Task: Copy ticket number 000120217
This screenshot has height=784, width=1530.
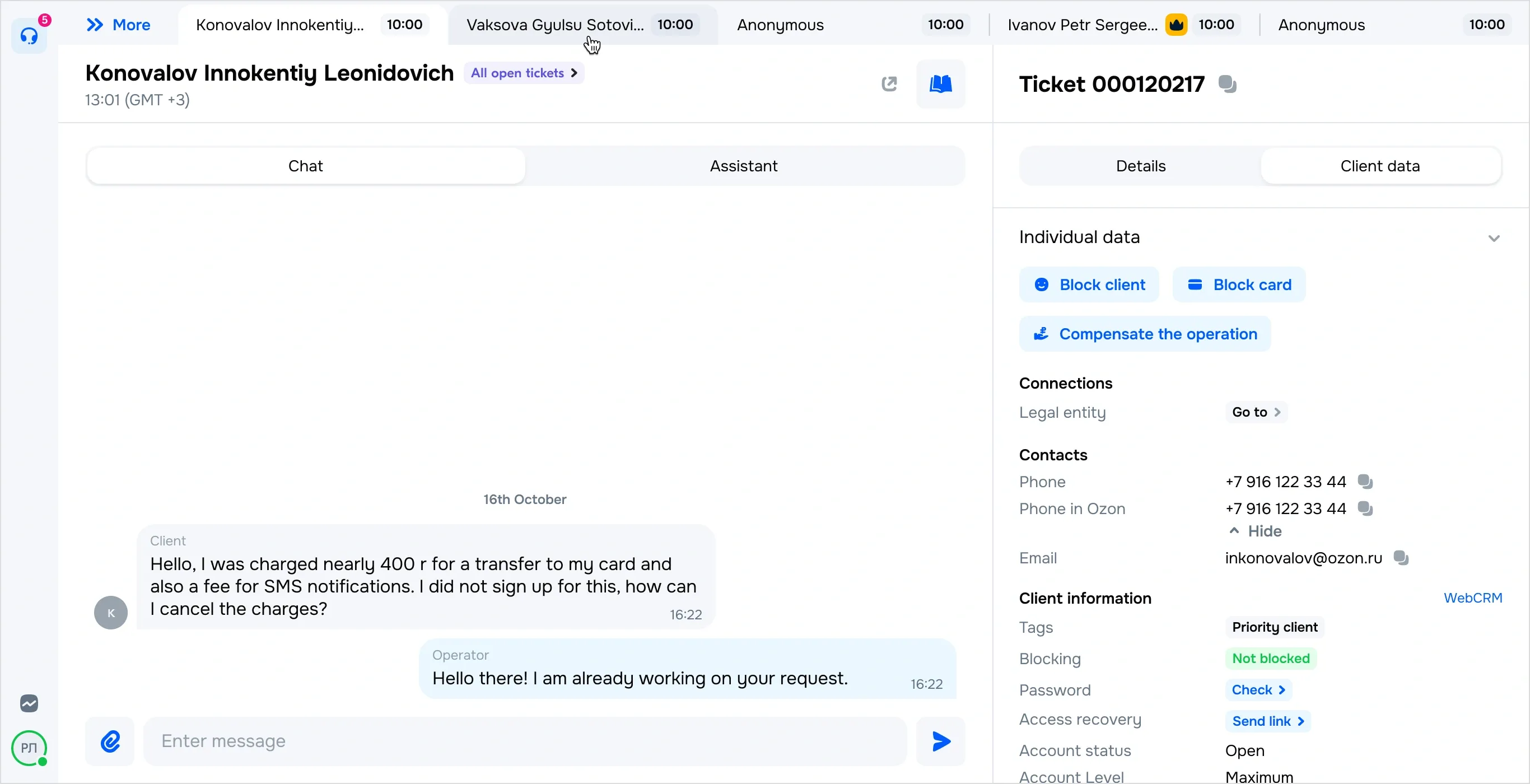Action: coord(1227,85)
